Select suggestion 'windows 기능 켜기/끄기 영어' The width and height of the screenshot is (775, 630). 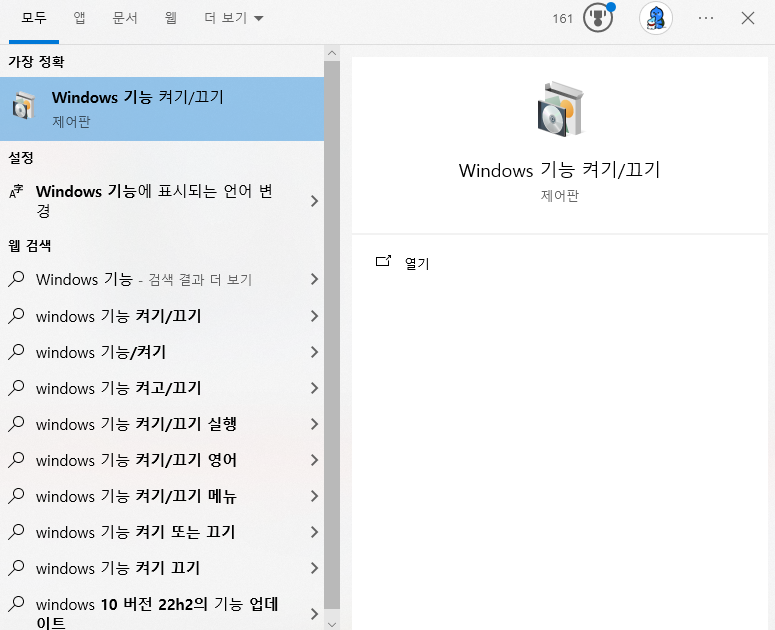(162, 460)
